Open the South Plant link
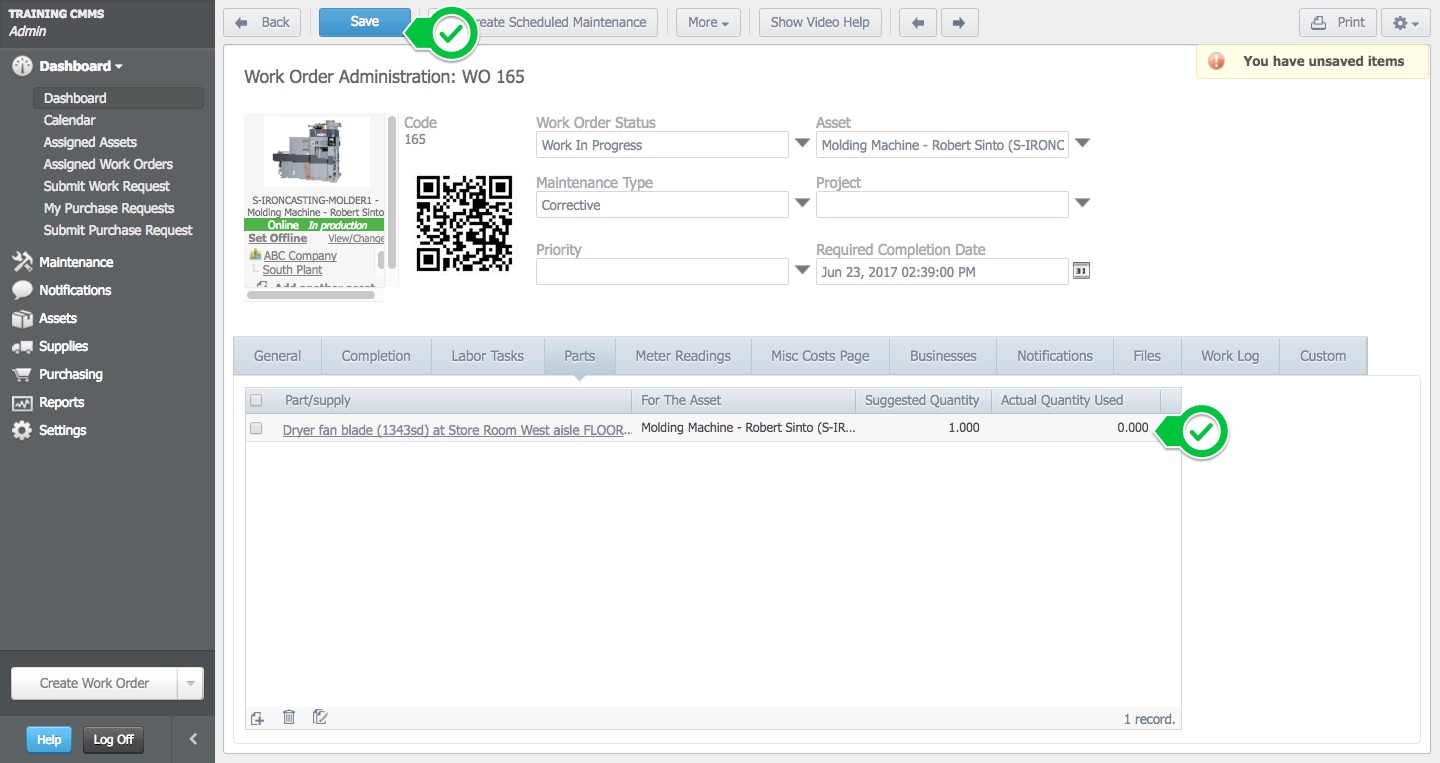 [x=292, y=270]
